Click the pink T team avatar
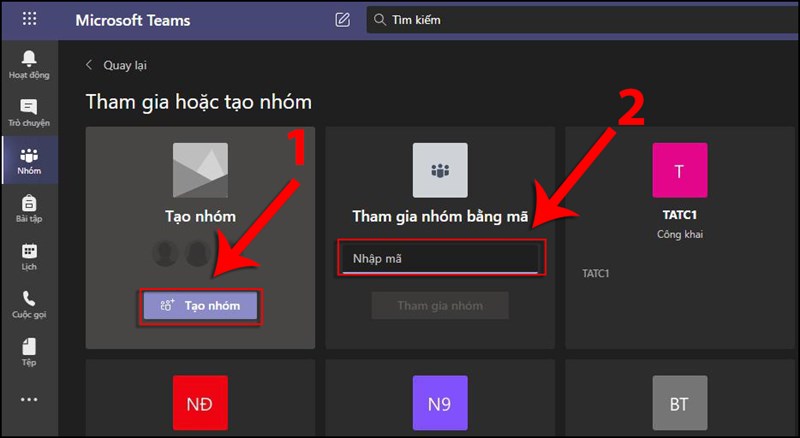The image size is (800, 438). [x=679, y=170]
